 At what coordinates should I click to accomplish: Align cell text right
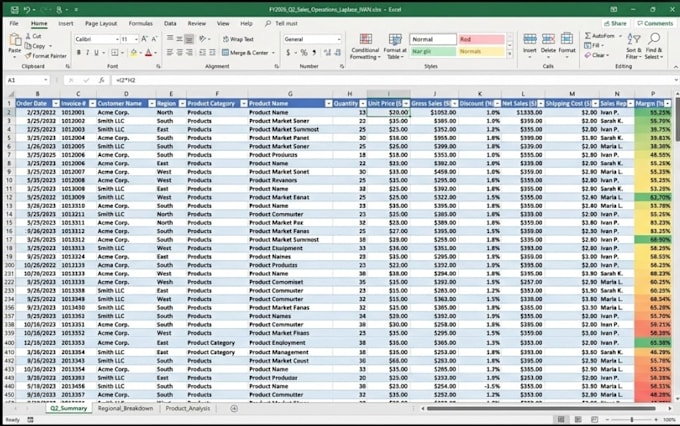189,52
